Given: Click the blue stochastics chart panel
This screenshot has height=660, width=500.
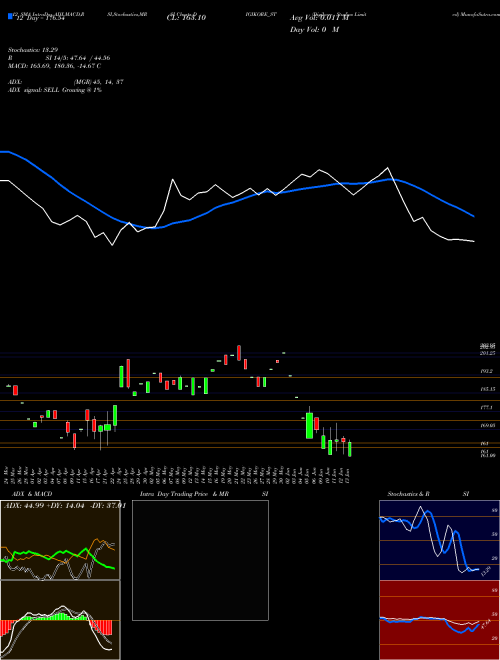Looking at the screenshot, I should point(439,540).
